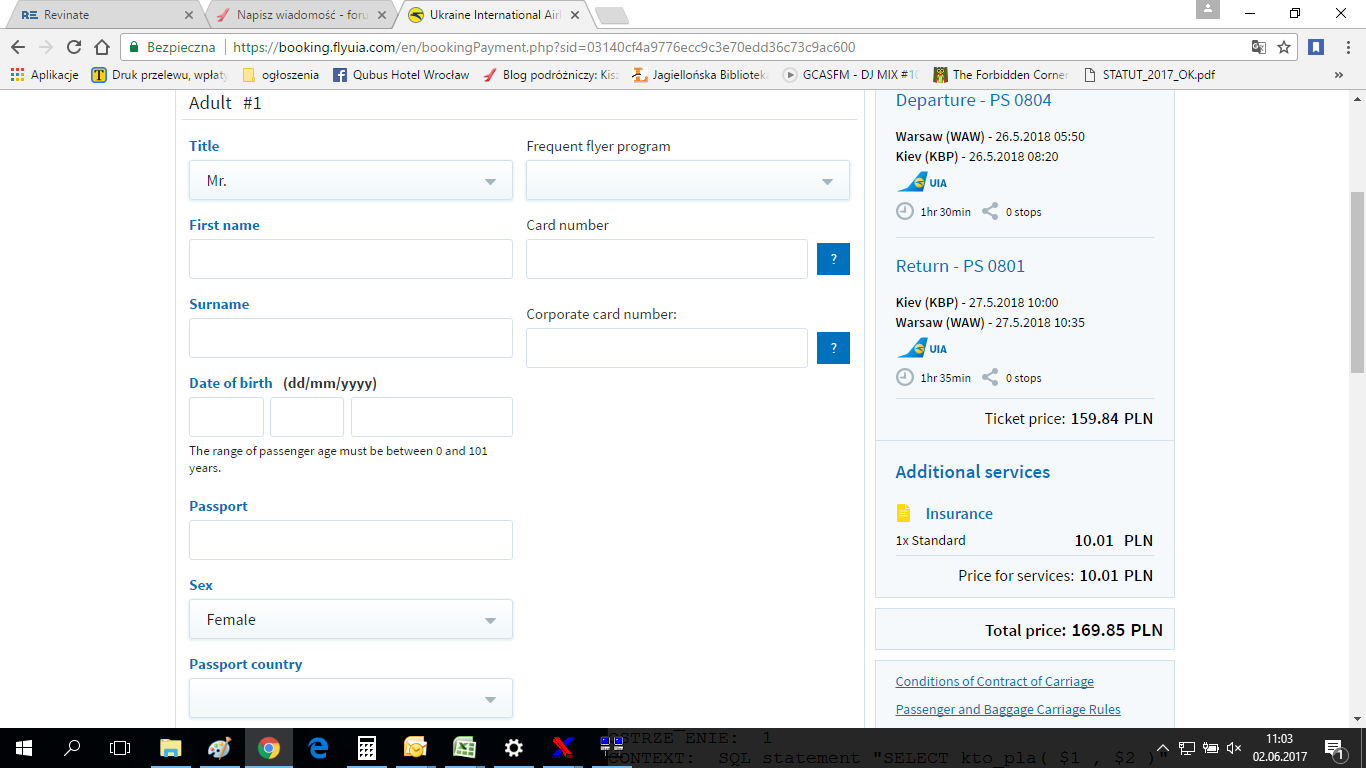Viewport: 1366px width, 768px height.
Task: Open the STATUT_2017_OK.pdf bookmark
Action: click(1149, 74)
